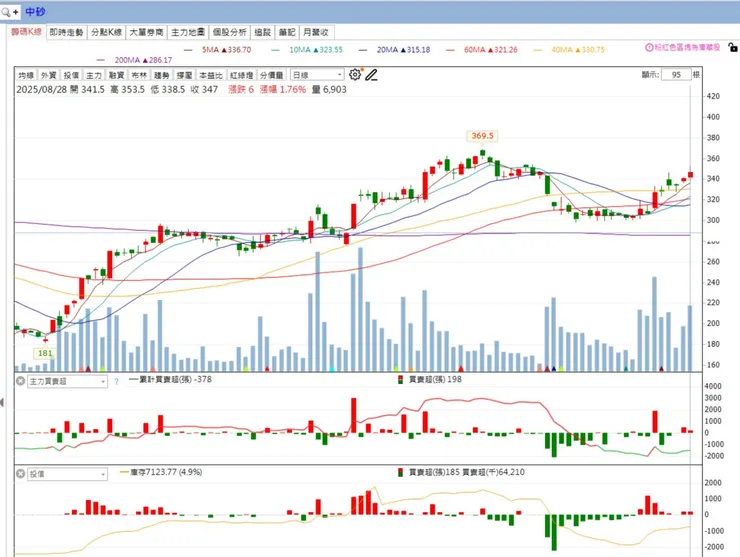Click the 顯示 bar count field showing 95
The width and height of the screenshot is (740, 557).
[x=676, y=75]
